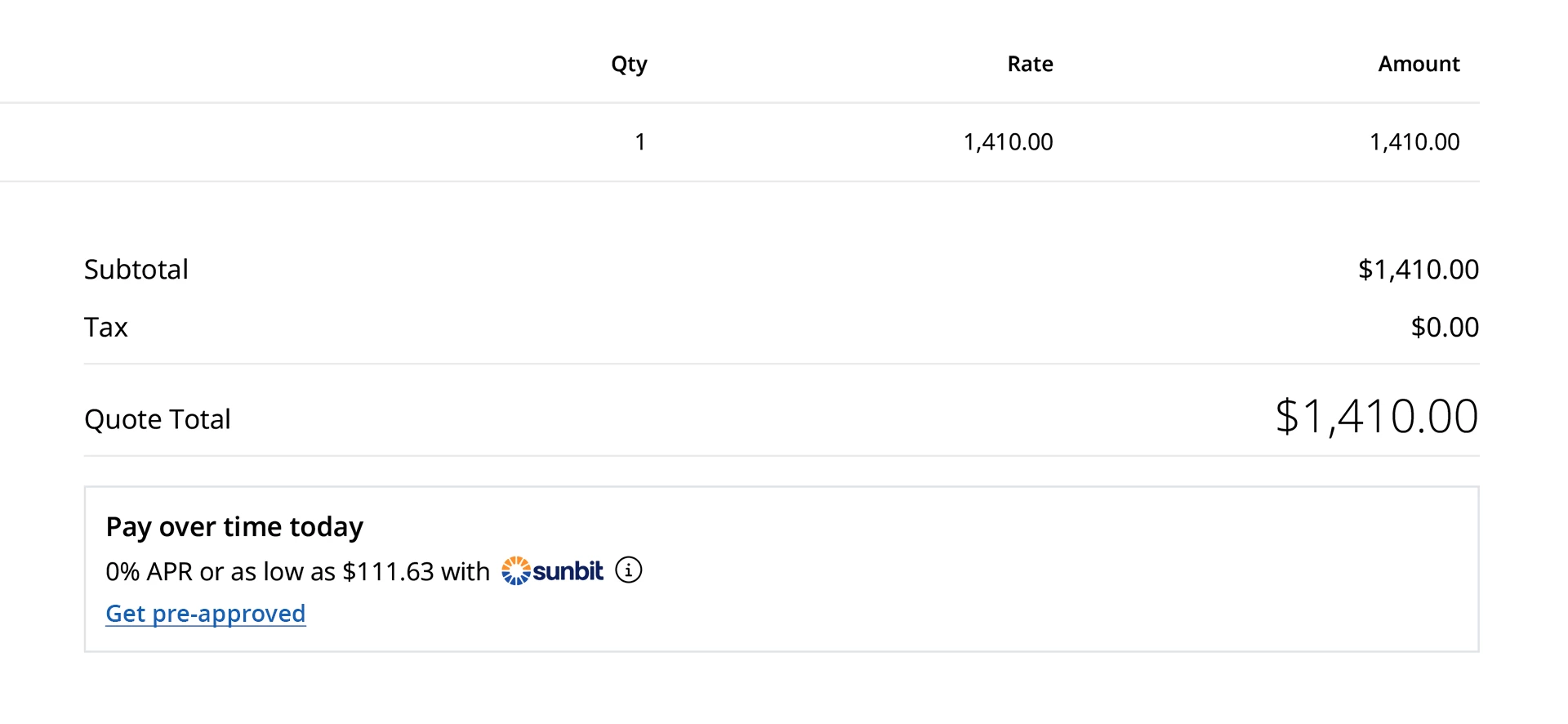Click the $111.63 monthly payment amount
The width and height of the screenshot is (1568, 724).
pyautogui.click(x=388, y=571)
